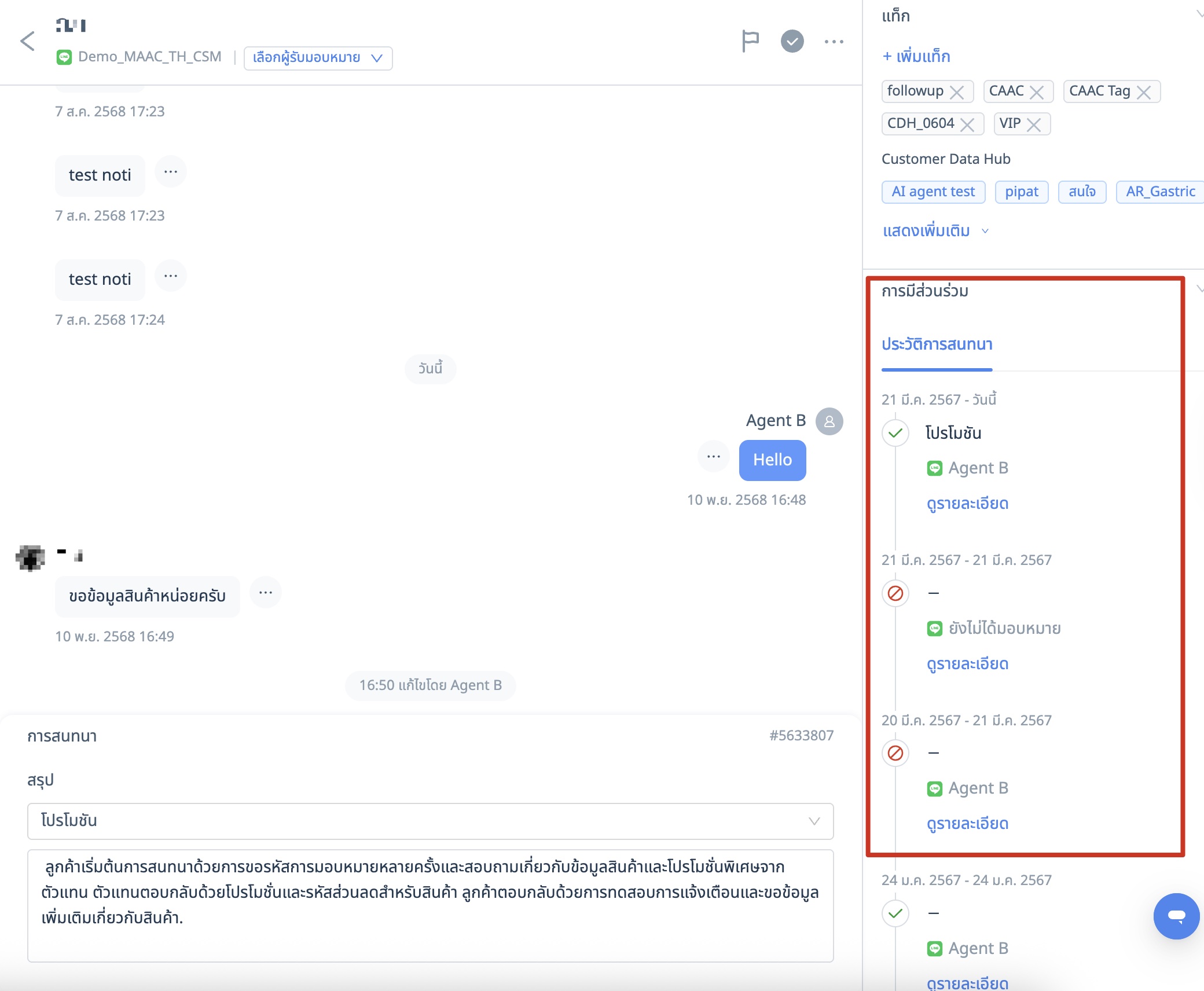
Task: View details of the โปรโมชัน conversation entry
Action: tap(967, 504)
